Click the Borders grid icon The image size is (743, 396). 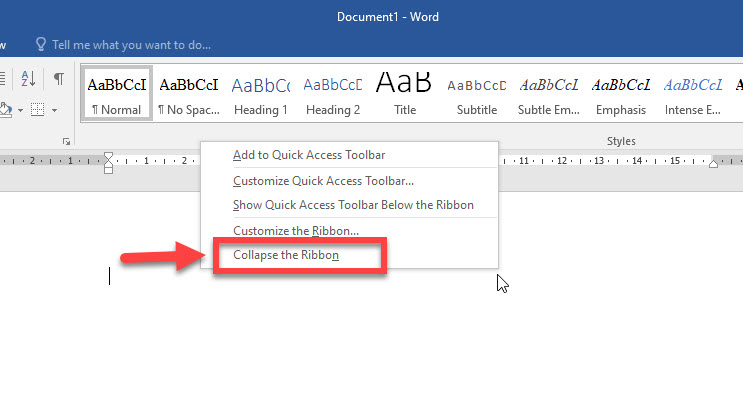tap(37, 110)
